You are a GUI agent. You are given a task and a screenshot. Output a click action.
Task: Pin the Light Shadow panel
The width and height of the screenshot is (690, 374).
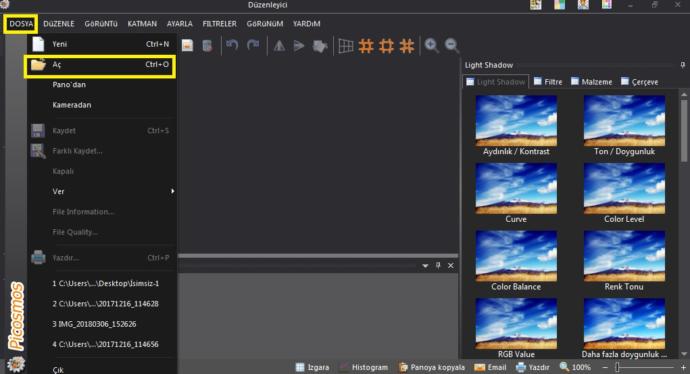click(x=683, y=65)
